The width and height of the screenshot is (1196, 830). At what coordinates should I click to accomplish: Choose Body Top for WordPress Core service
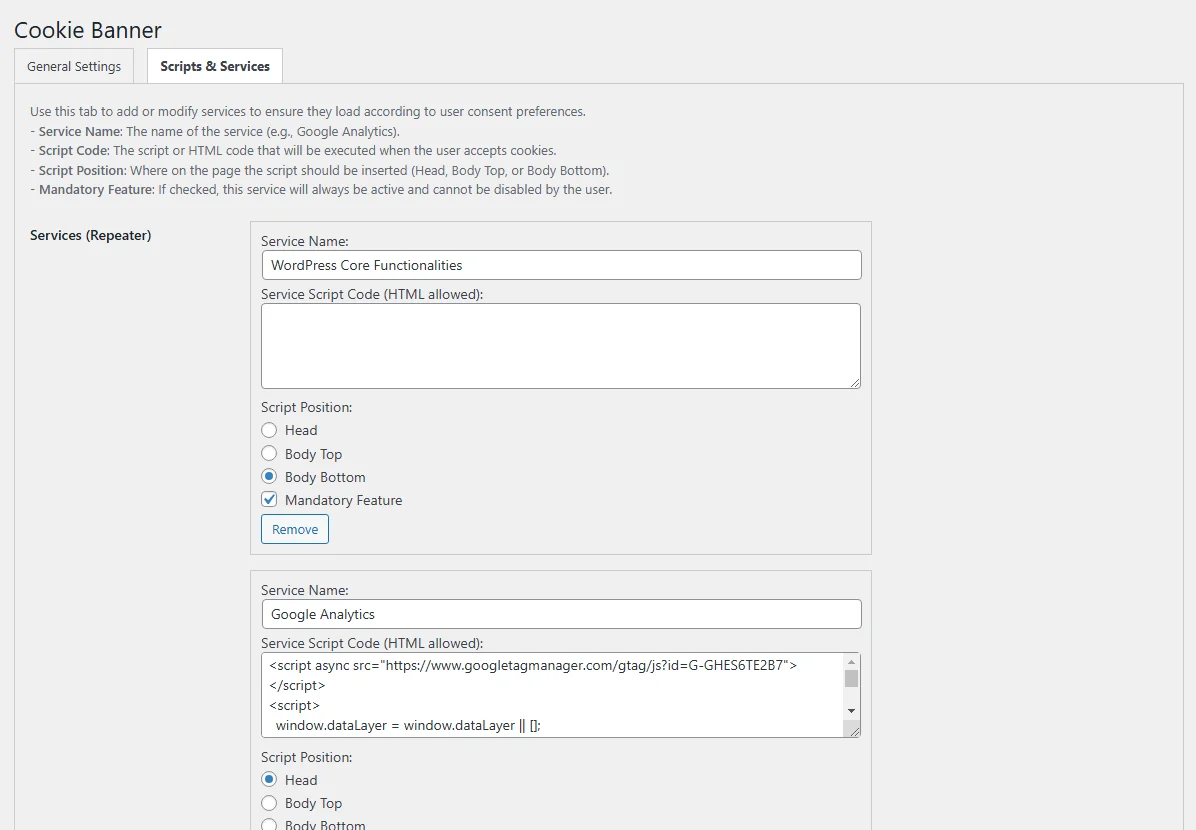(269, 454)
